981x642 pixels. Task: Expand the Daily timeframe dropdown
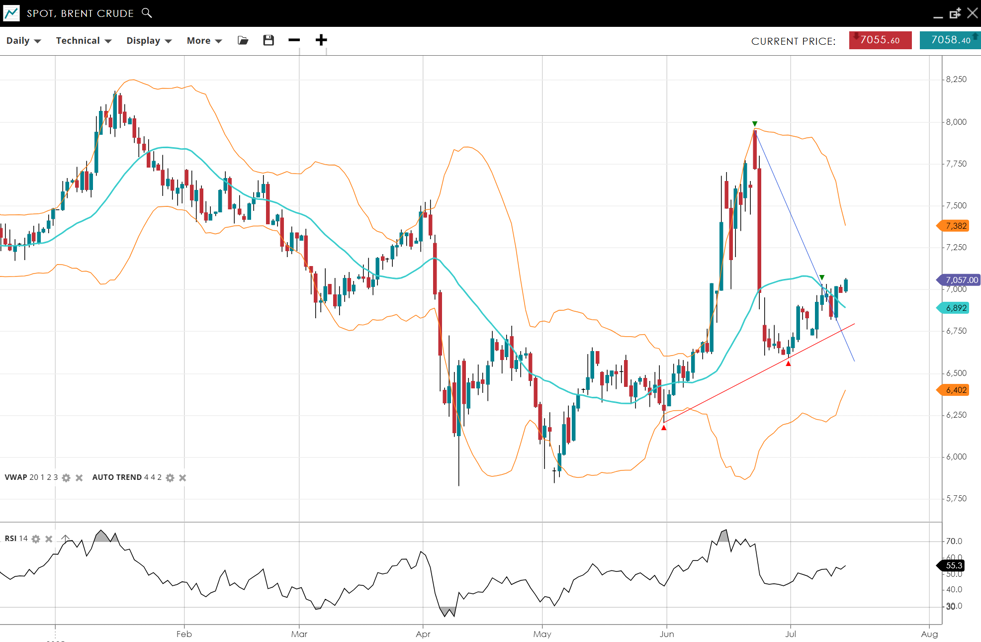tap(23, 41)
